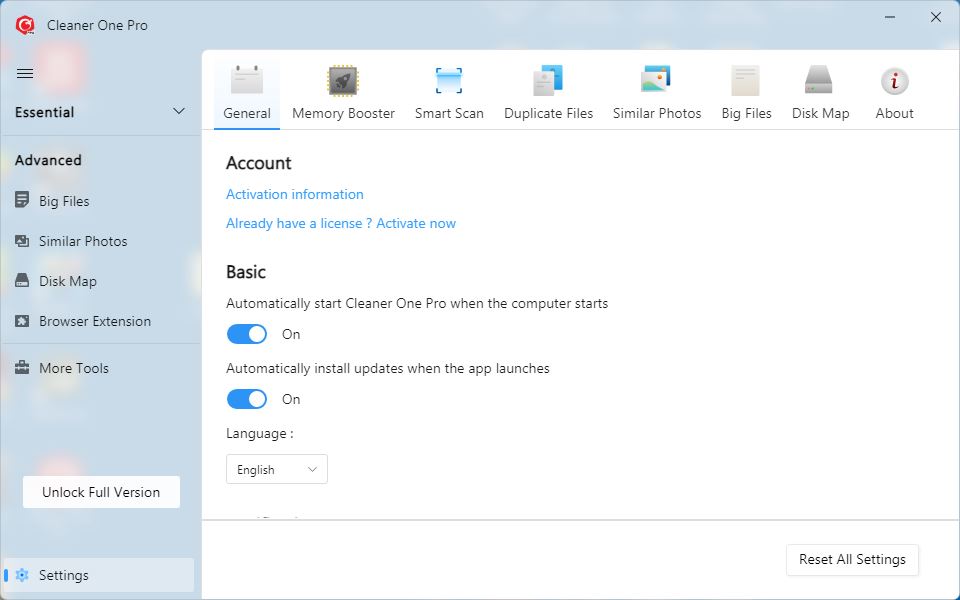Turn off automatic start with computer toggle

tap(247, 334)
